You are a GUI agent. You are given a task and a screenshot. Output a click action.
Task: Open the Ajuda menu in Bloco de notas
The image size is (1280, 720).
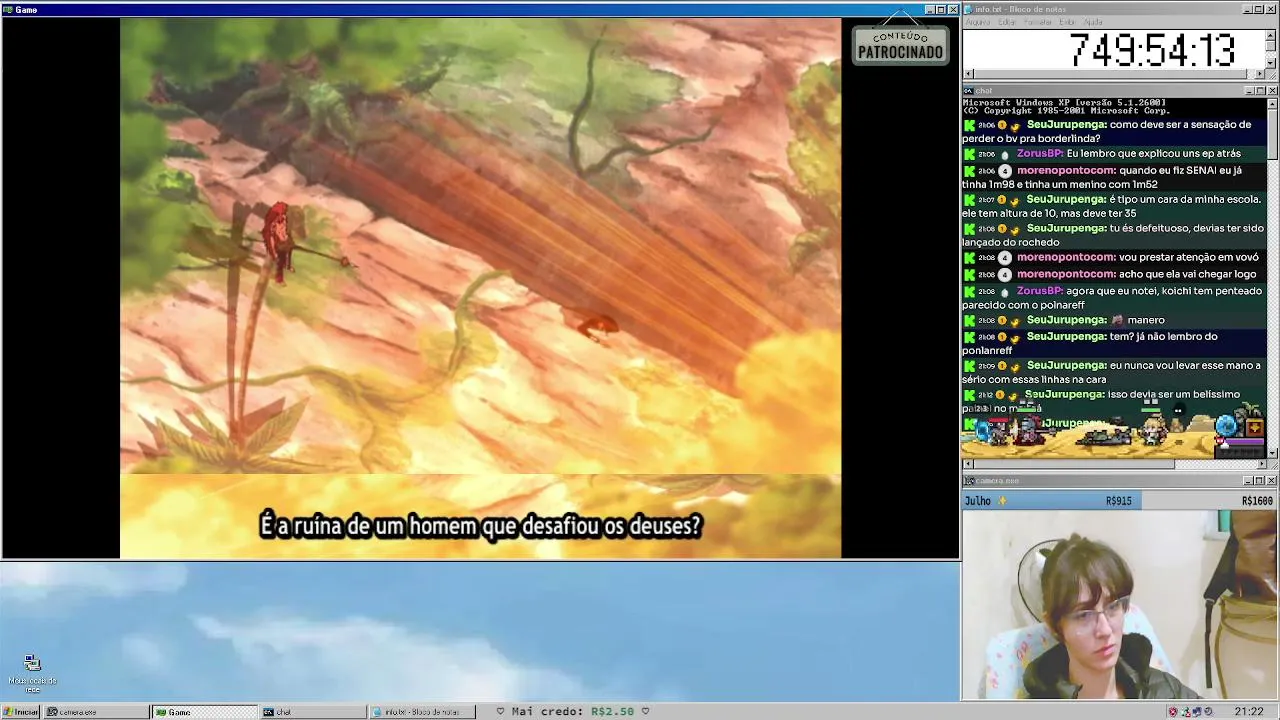coord(1093,22)
